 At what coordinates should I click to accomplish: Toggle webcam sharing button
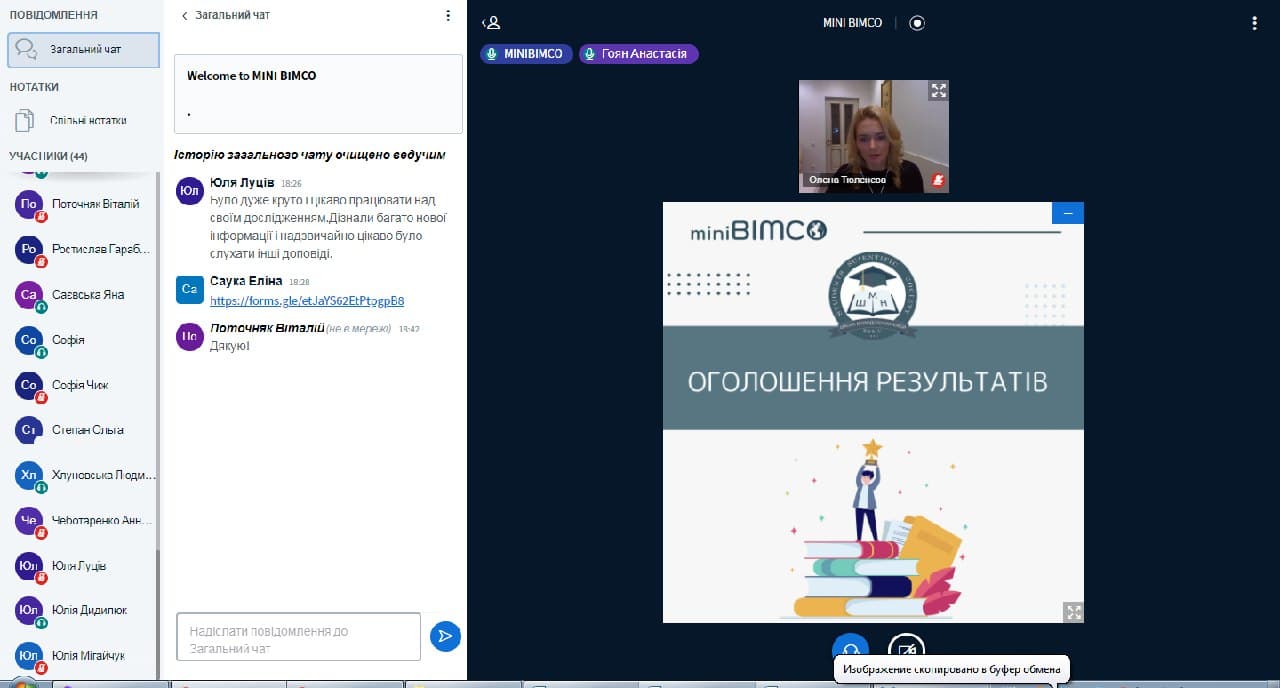tap(906, 648)
